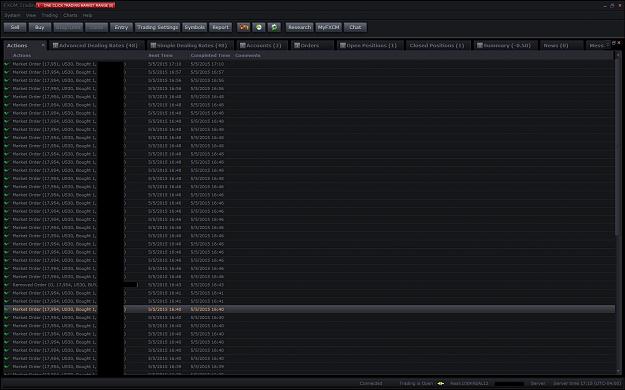Open Trading Settings
The height and width of the screenshot is (390, 625).
[157, 27]
